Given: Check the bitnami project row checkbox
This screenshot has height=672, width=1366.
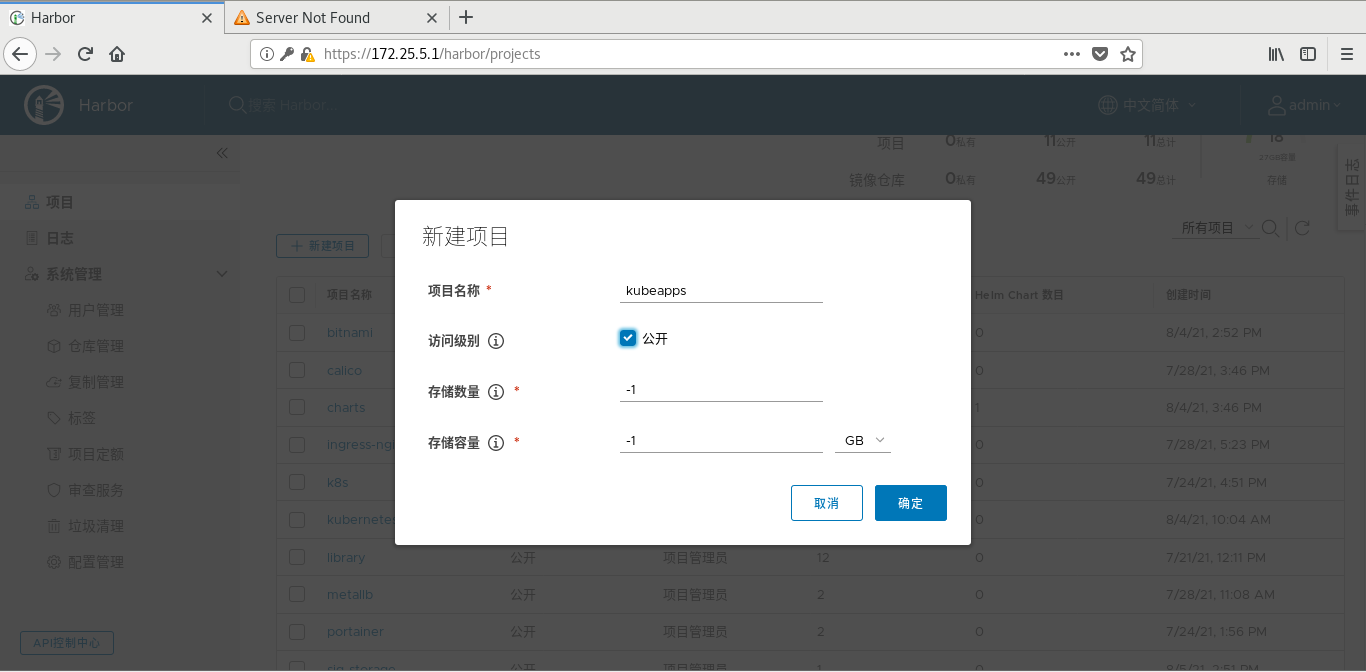Looking at the screenshot, I should pyautogui.click(x=297, y=333).
